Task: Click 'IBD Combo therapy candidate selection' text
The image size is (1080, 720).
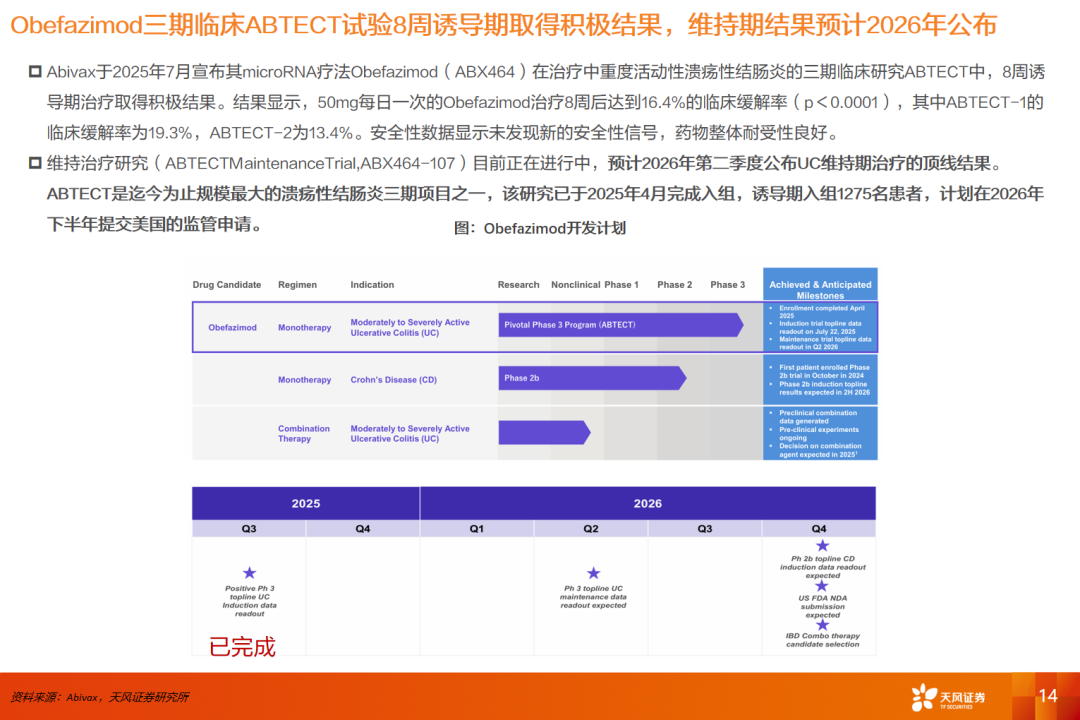Action: coord(822,640)
